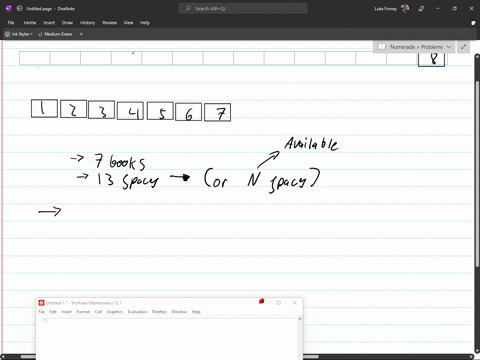Click Numerade > Problems breadcrumb text

(x=416, y=47)
